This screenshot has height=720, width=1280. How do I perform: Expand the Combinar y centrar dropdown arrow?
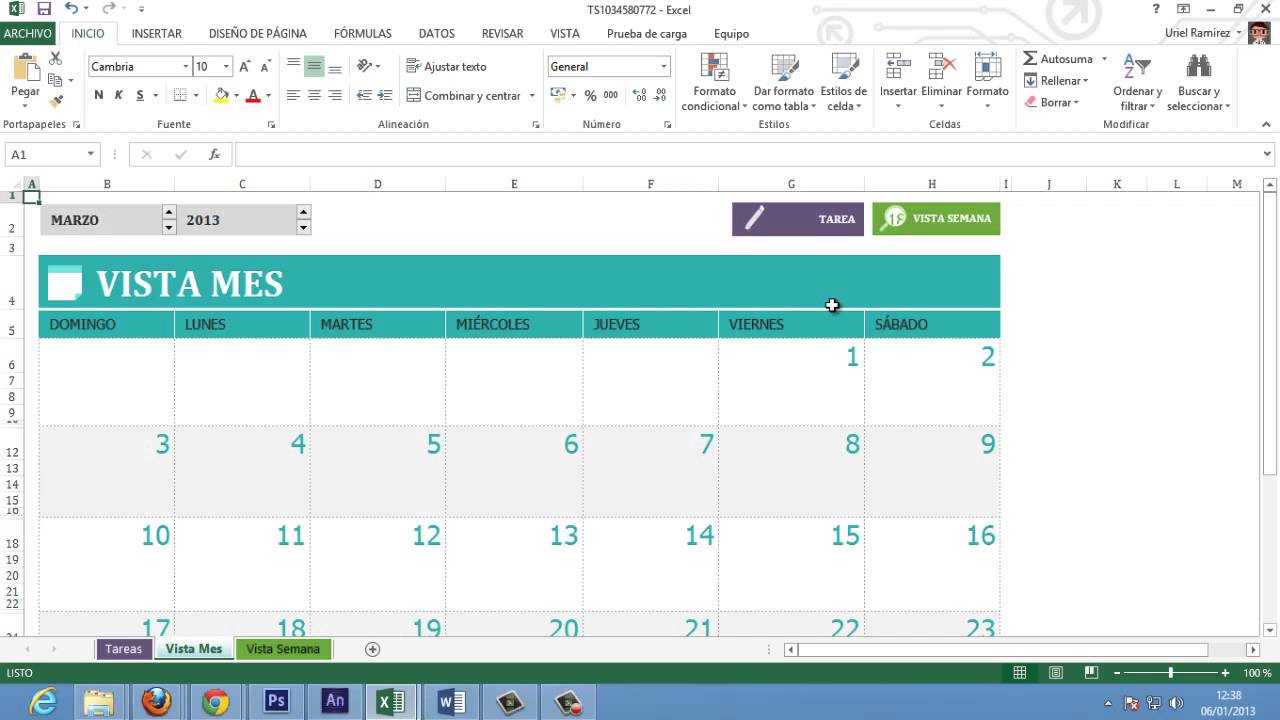click(532, 96)
